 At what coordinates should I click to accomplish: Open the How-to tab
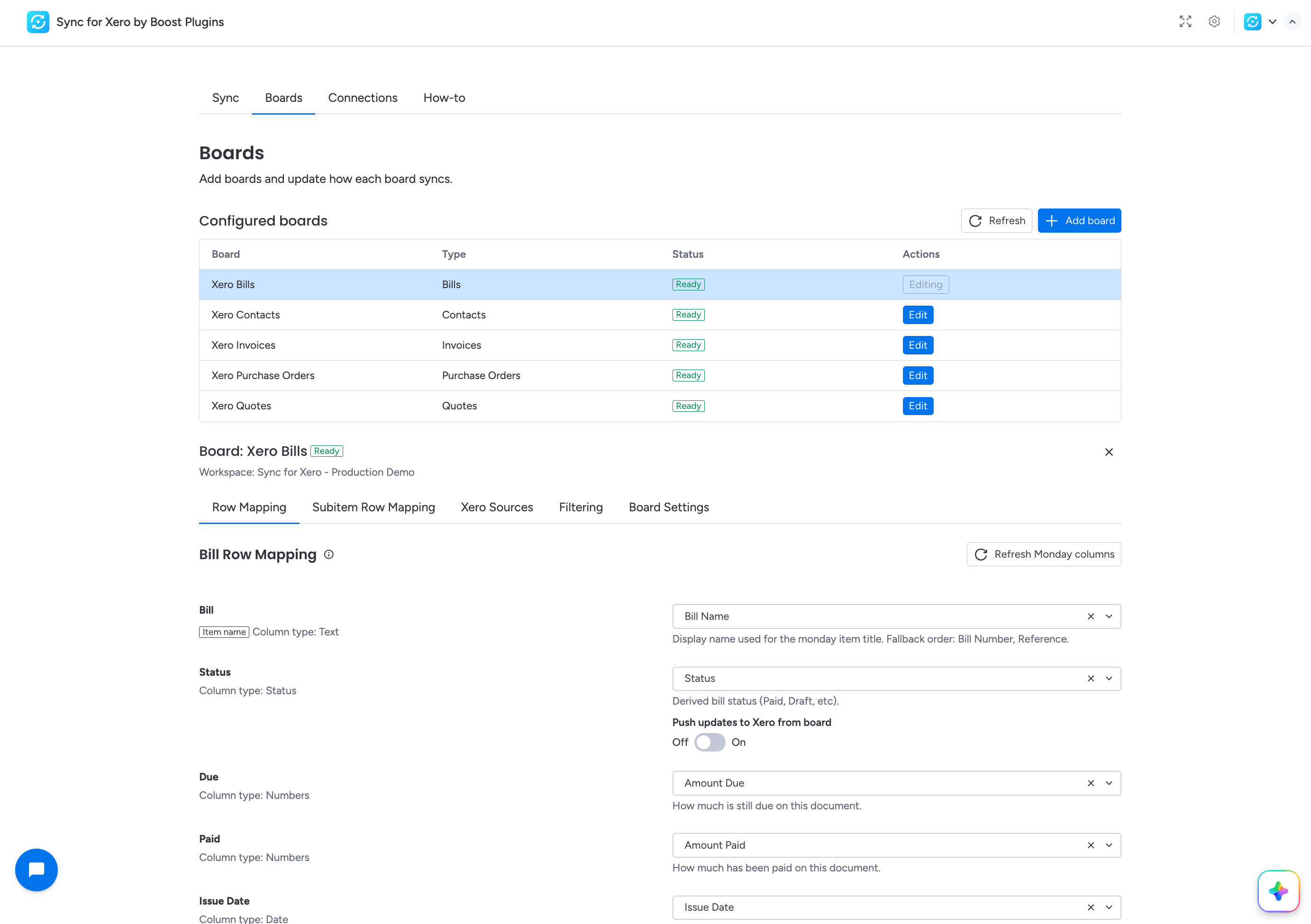[444, 98]
